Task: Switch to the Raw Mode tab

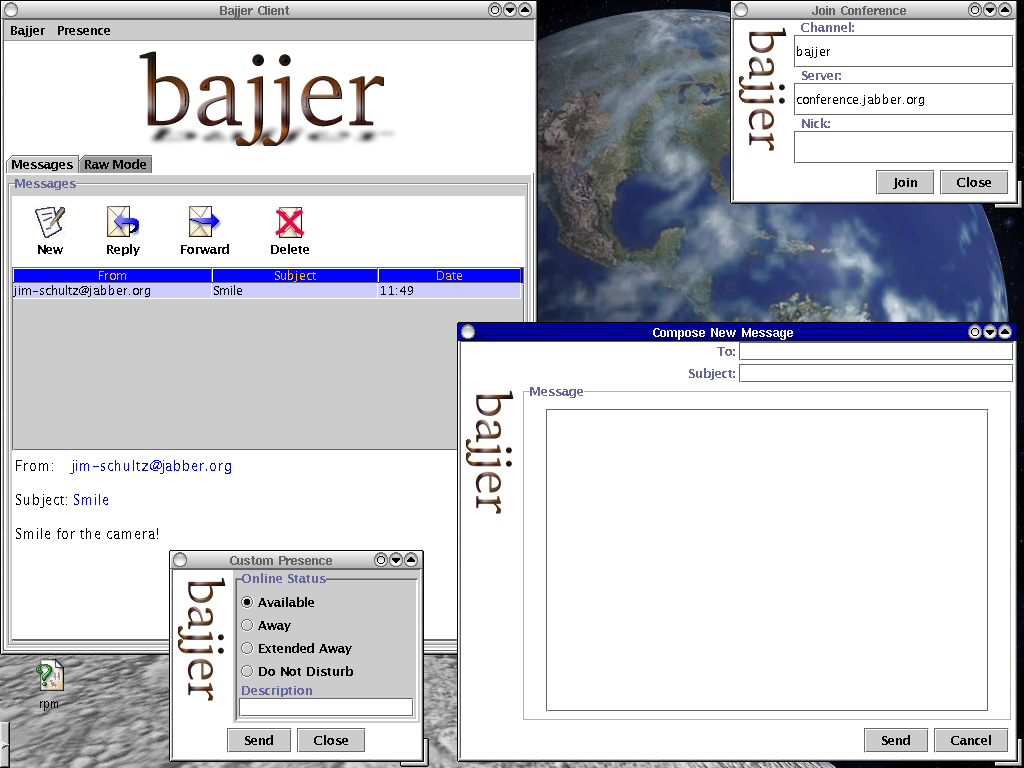Action: (x=115, y=164)
